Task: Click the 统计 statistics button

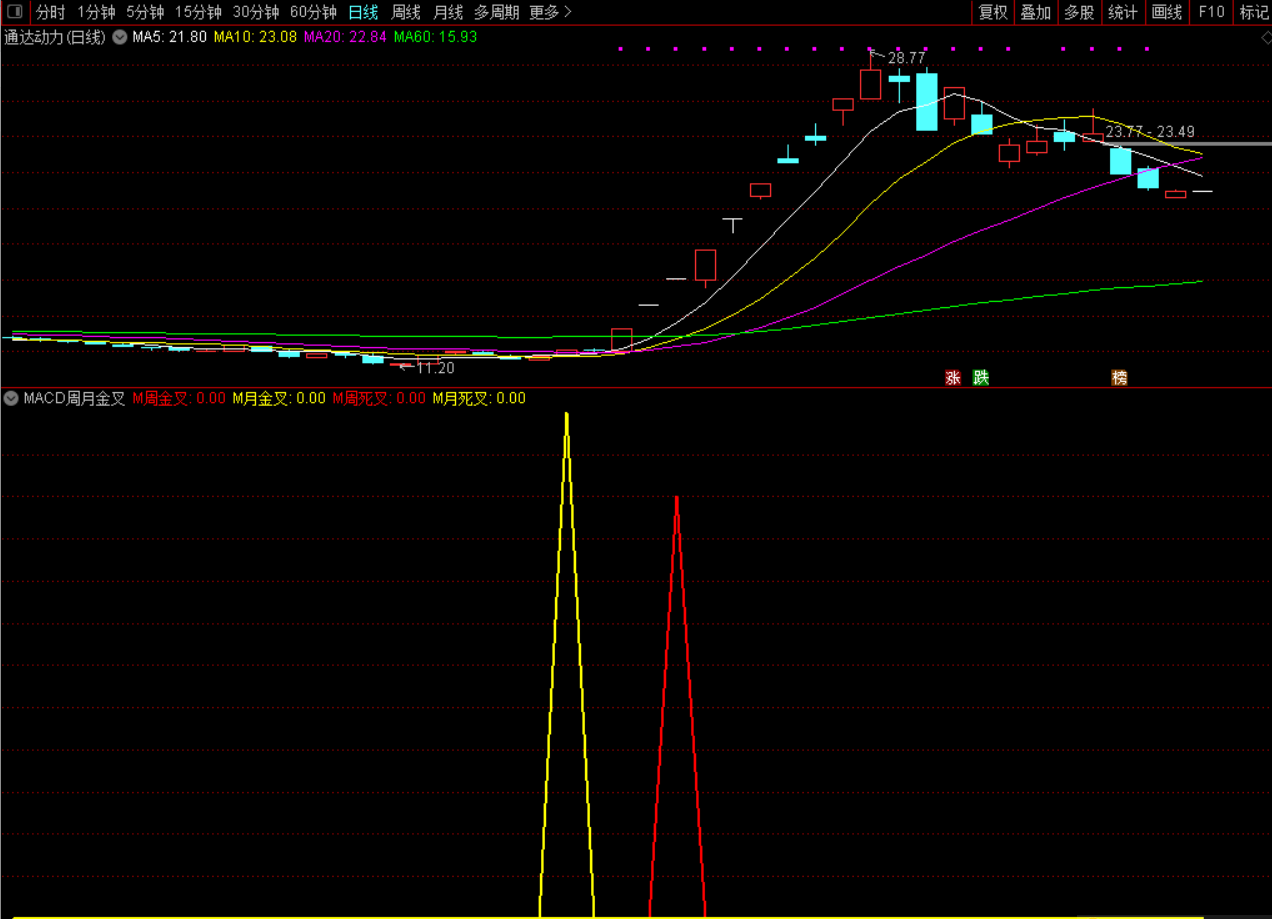Action: (x=1123, y=12)
